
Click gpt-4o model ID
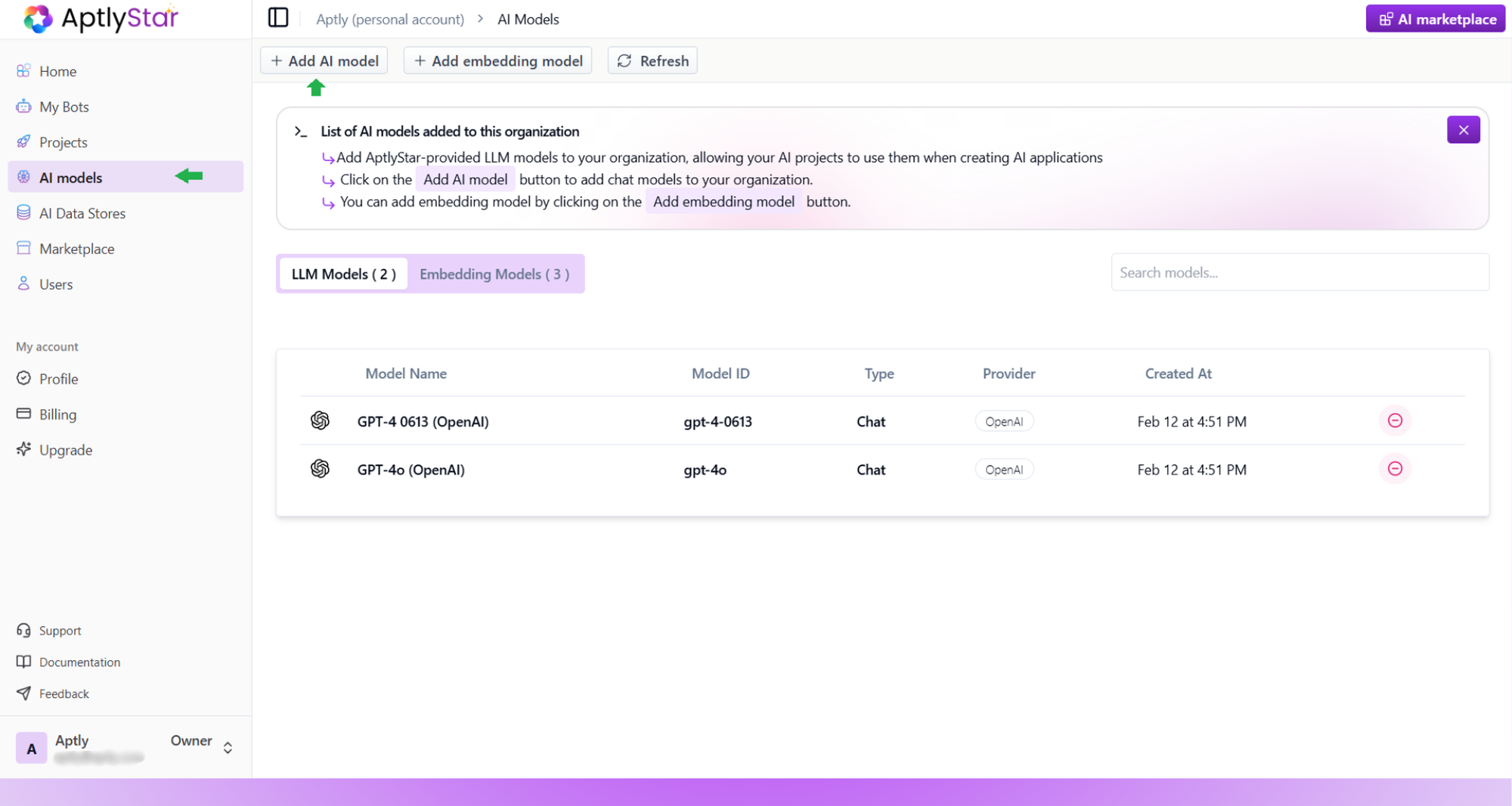(x=705, y=470)
